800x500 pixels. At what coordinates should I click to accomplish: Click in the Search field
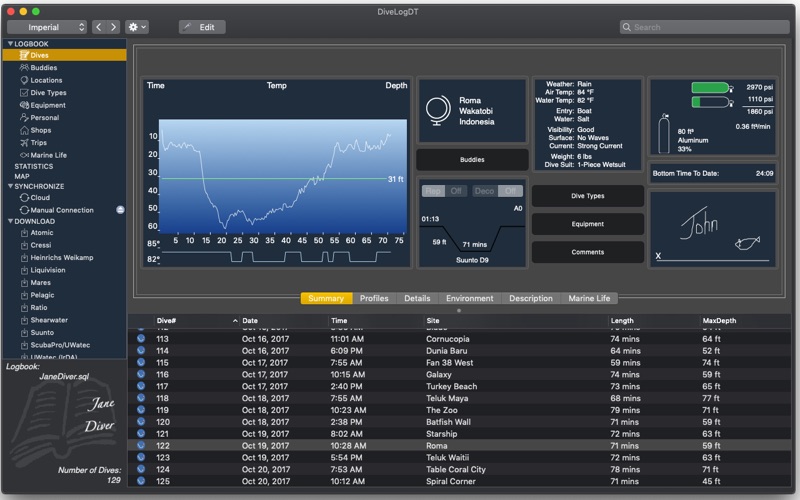(705, 27)
